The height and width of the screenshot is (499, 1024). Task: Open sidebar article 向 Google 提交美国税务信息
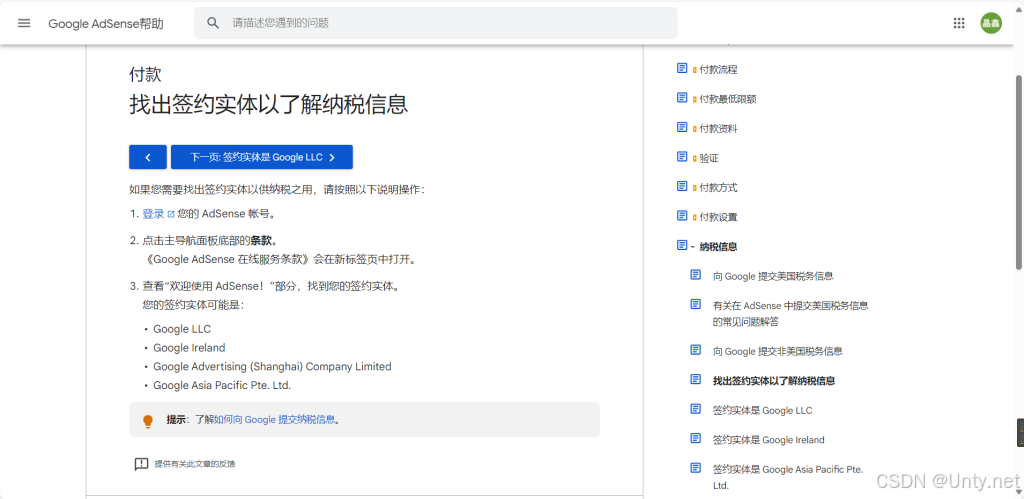click(773, 276)
